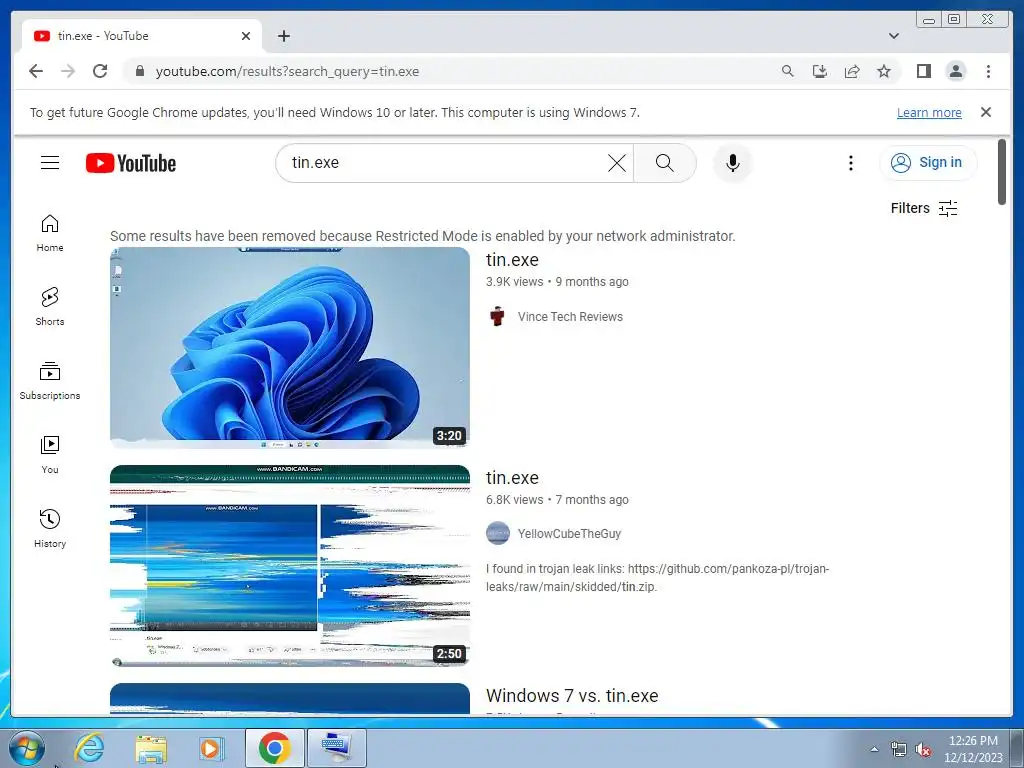Install app icon in address bar
Image resolution: width=1024 pixels, height=768 pixels.
pos(820,71)
